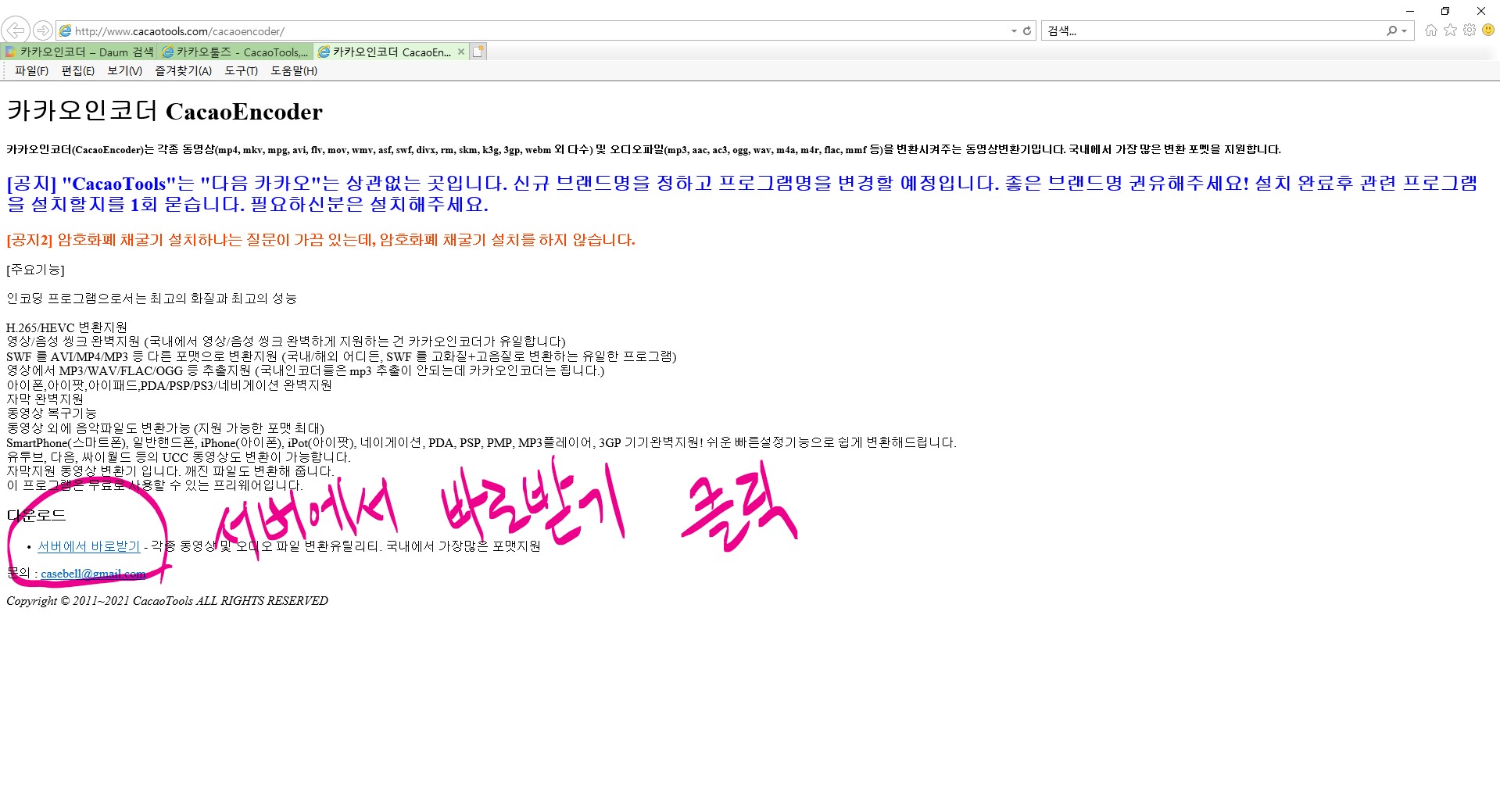1500x812 pixels.
Task: Open the 즐겨찾기(A) menu
Action: [x=183, y=70]
